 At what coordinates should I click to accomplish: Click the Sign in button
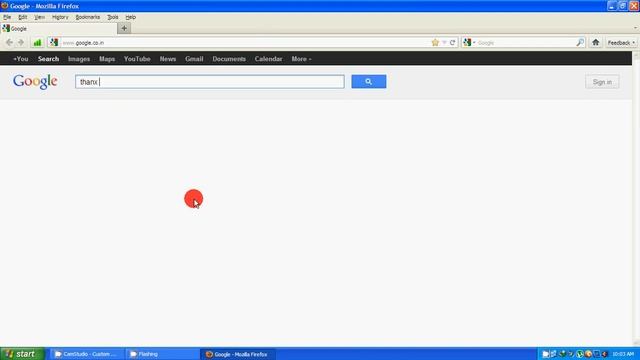click(602, 82)
